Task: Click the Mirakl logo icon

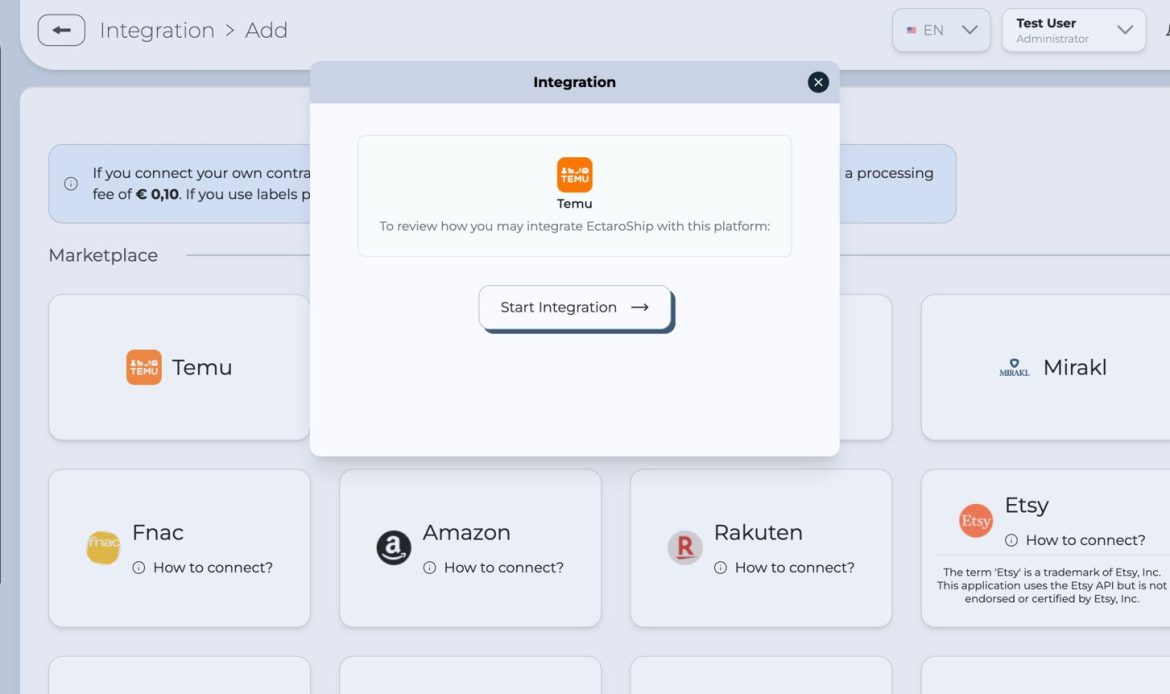Action: click(x=1014, y=367)
